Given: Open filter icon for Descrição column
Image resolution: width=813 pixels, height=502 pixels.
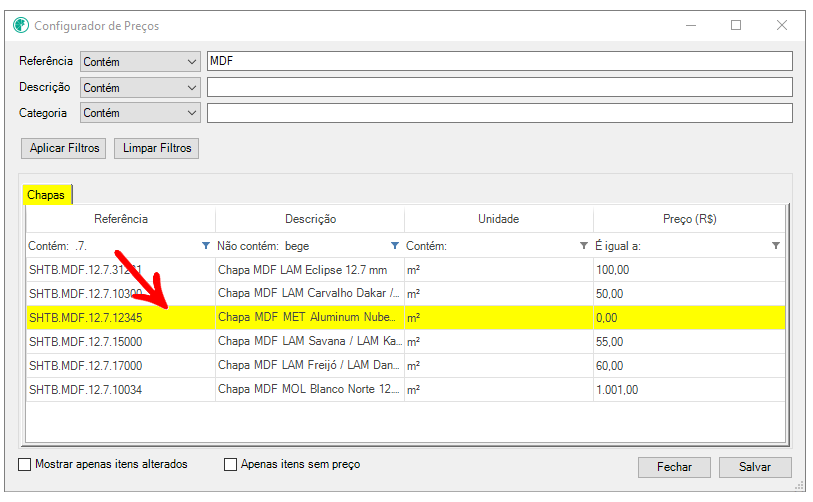Looking at the screenshot, I should 395,245.
